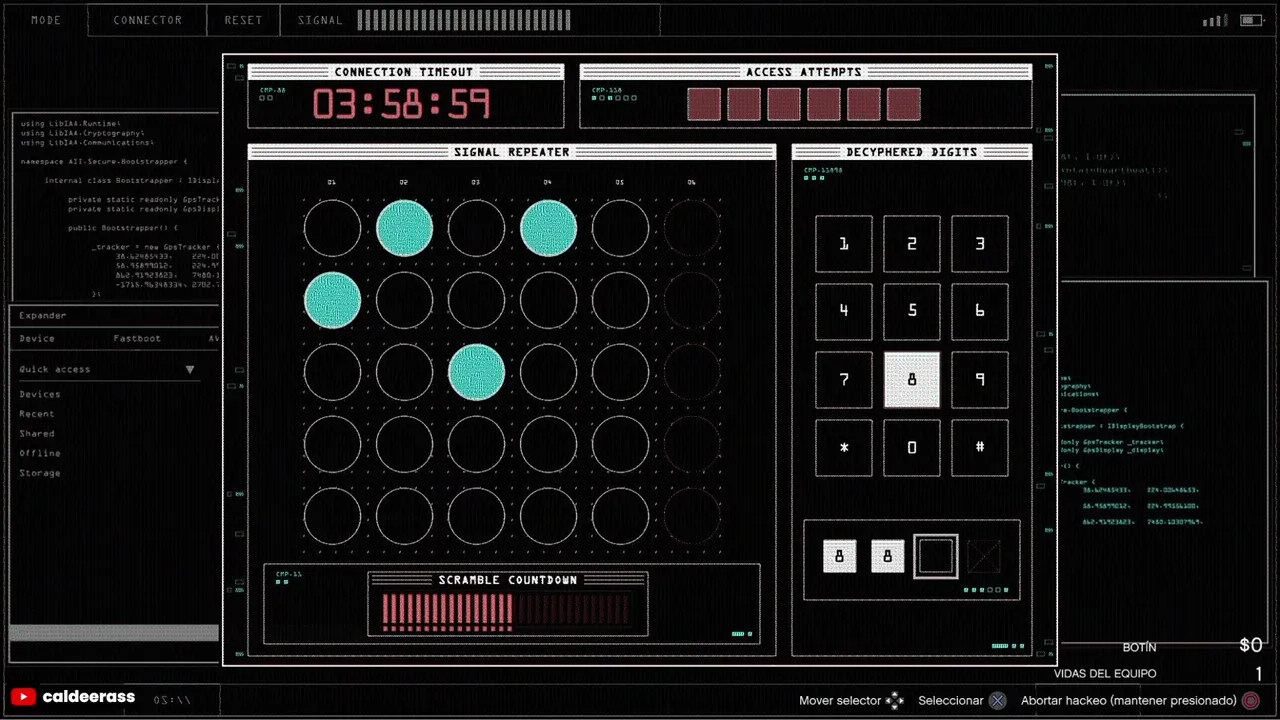Toggle unlit circle in column 01, top row
The height and width of the screenshot is (720, 1280).
click(x=333, y=228)
